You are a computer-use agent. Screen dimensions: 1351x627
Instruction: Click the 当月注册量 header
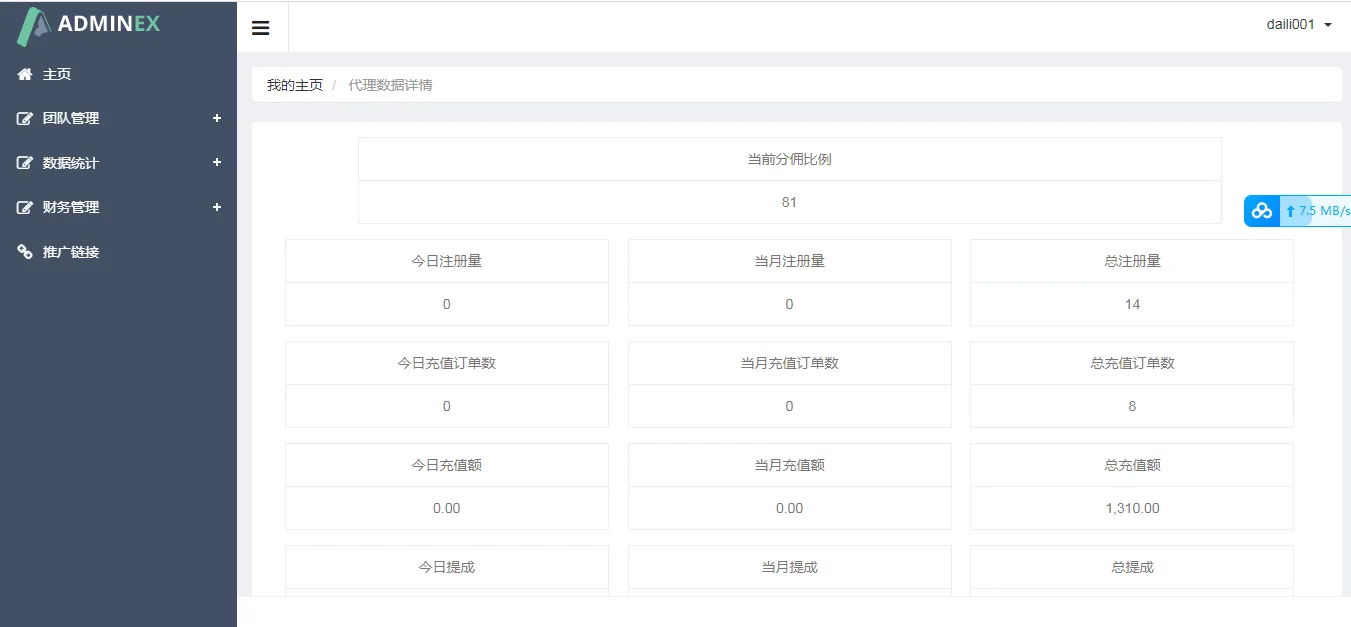790,261
